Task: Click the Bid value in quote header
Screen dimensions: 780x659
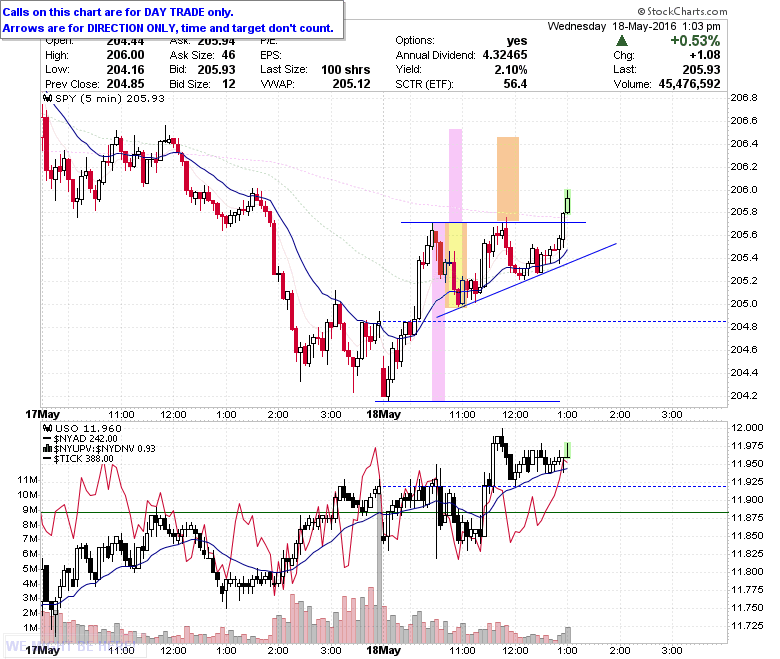Action: click(x=216, y=70)
